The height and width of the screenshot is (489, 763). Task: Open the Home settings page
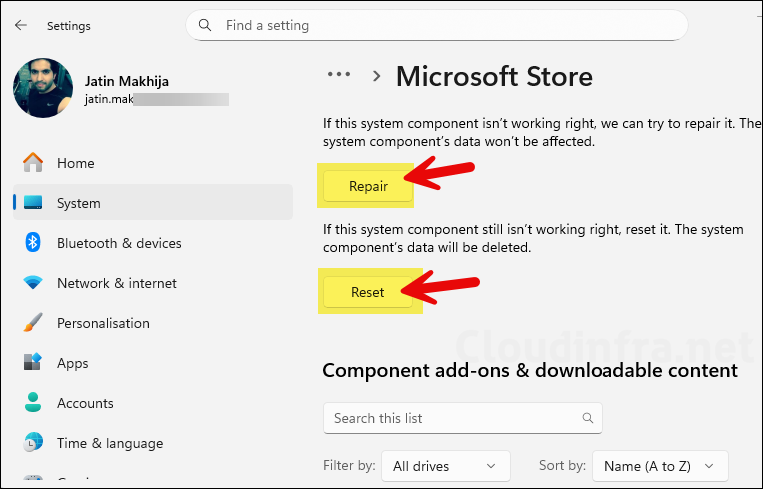click(x=153, y=163)
